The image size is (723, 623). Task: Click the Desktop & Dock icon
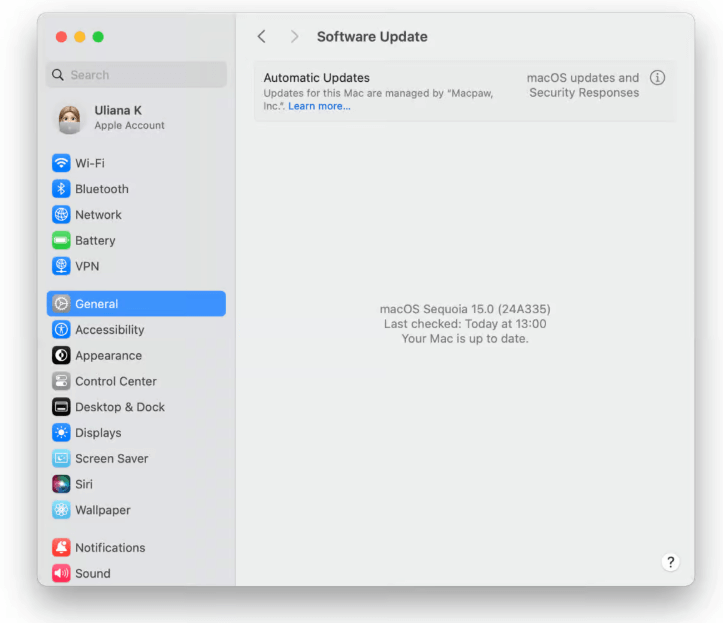click(61, 407)
